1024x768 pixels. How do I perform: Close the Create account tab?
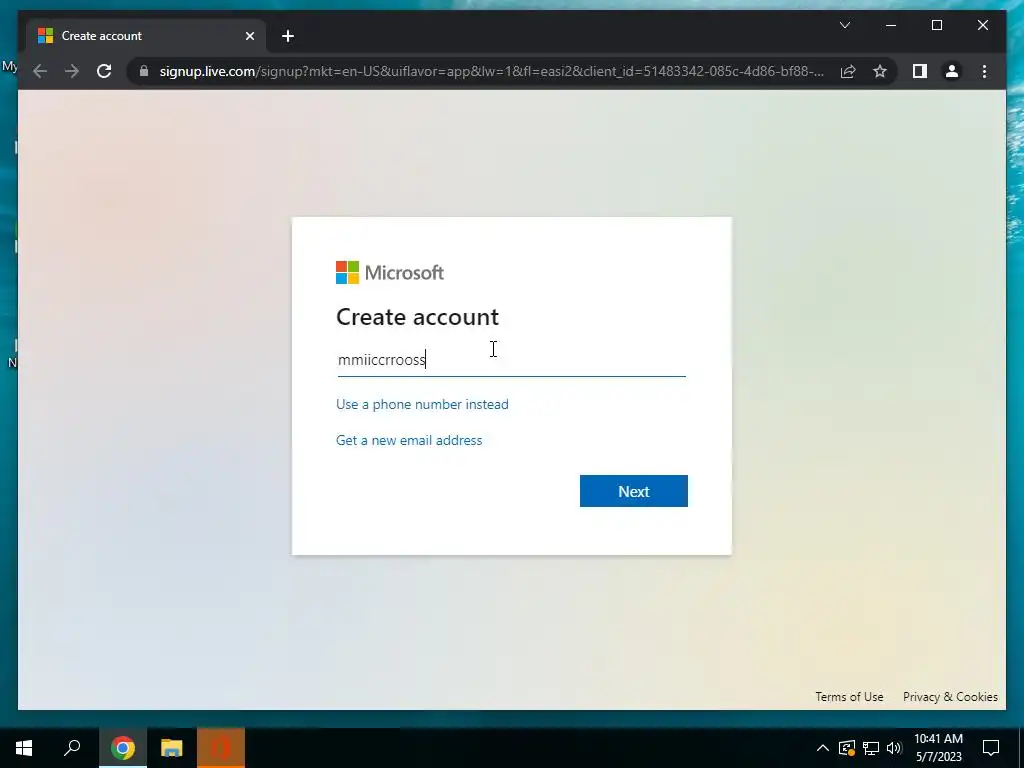249,36
